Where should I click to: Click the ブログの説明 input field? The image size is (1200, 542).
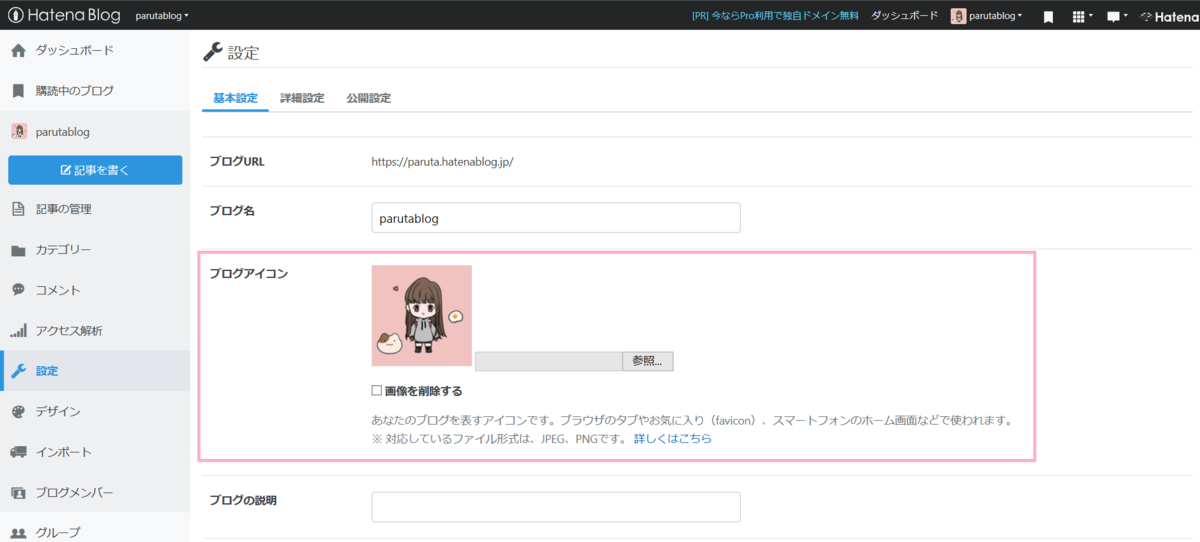click(556, 507)
